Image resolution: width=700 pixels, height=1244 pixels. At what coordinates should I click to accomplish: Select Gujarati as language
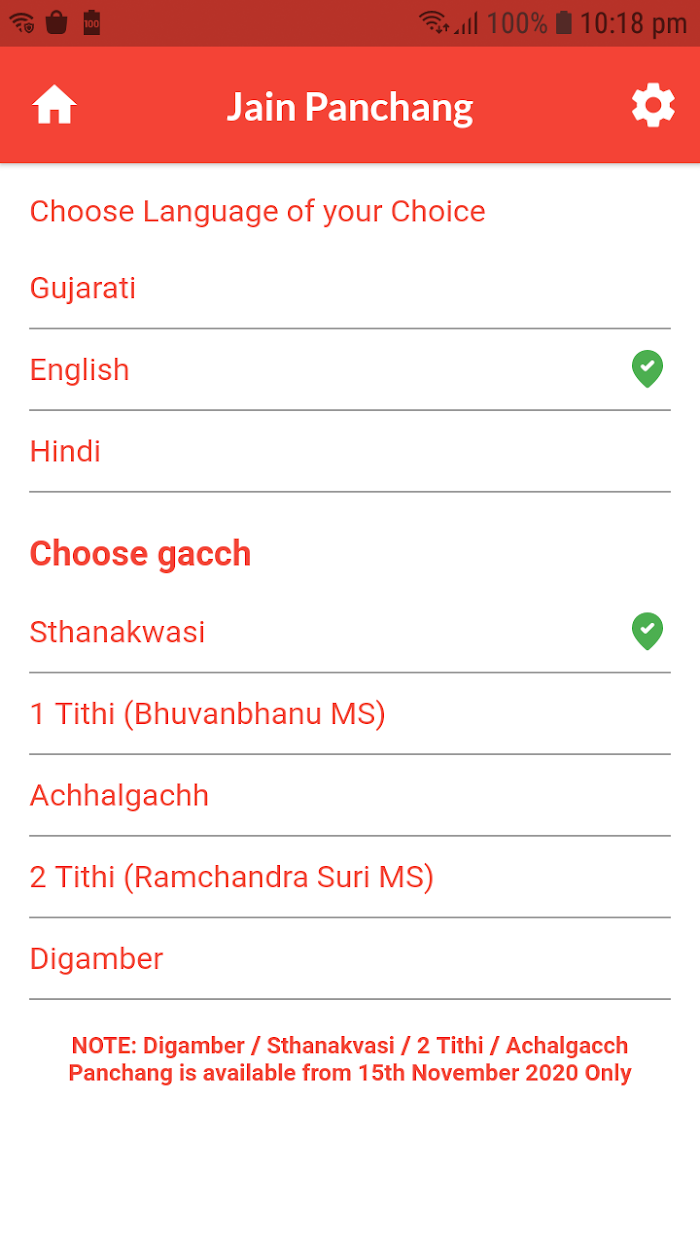[x=350, y=288]
